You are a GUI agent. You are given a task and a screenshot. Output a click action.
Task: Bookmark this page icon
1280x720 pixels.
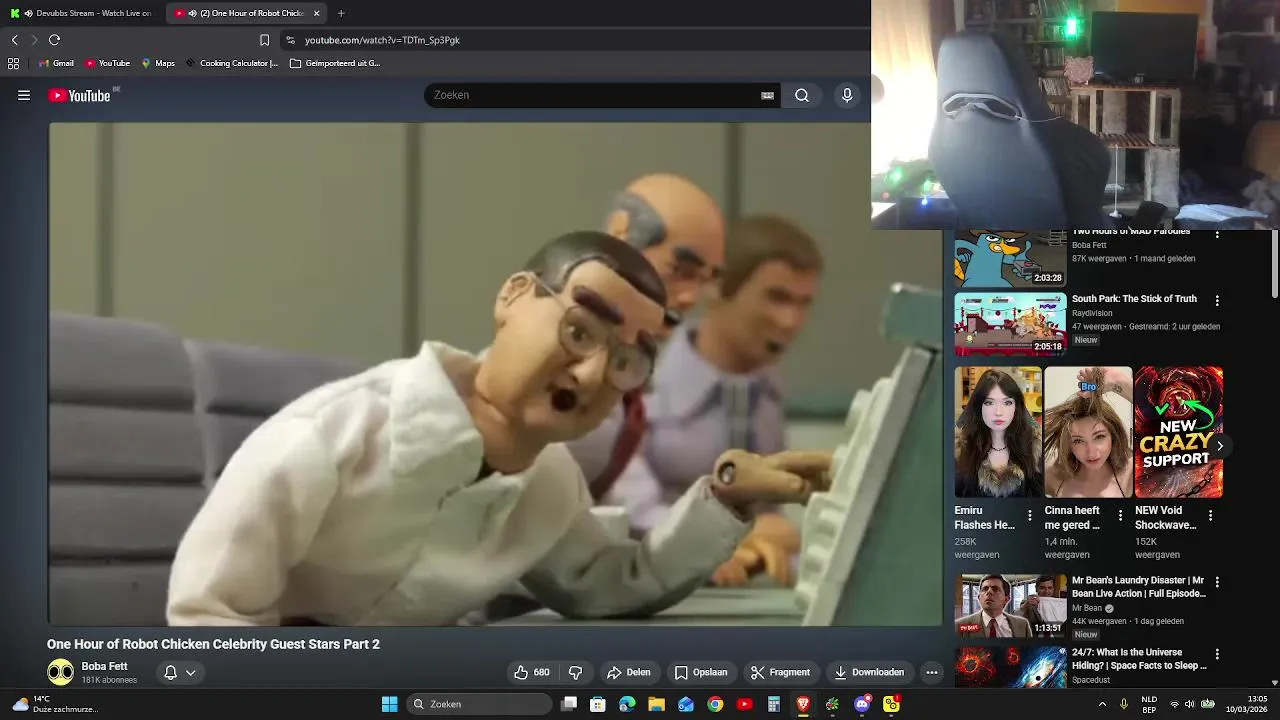(264, 40)
